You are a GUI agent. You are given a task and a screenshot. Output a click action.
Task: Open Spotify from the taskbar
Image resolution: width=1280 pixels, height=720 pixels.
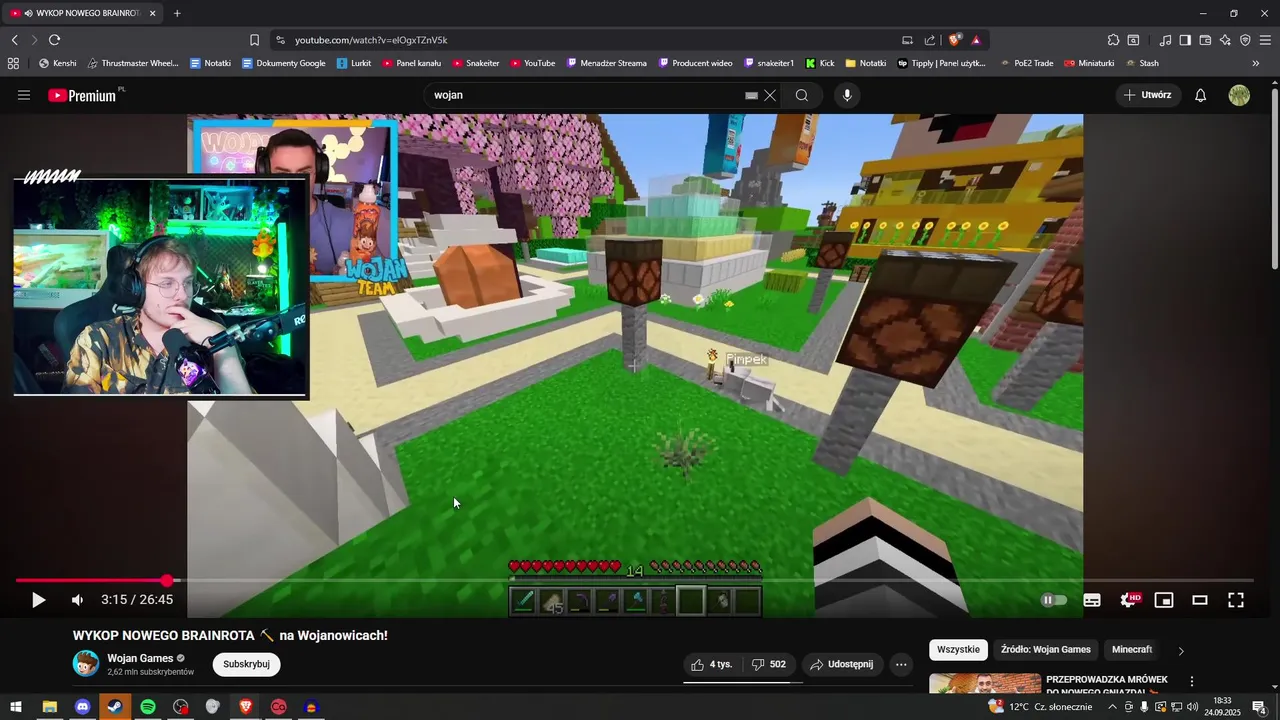click(148, 707)
